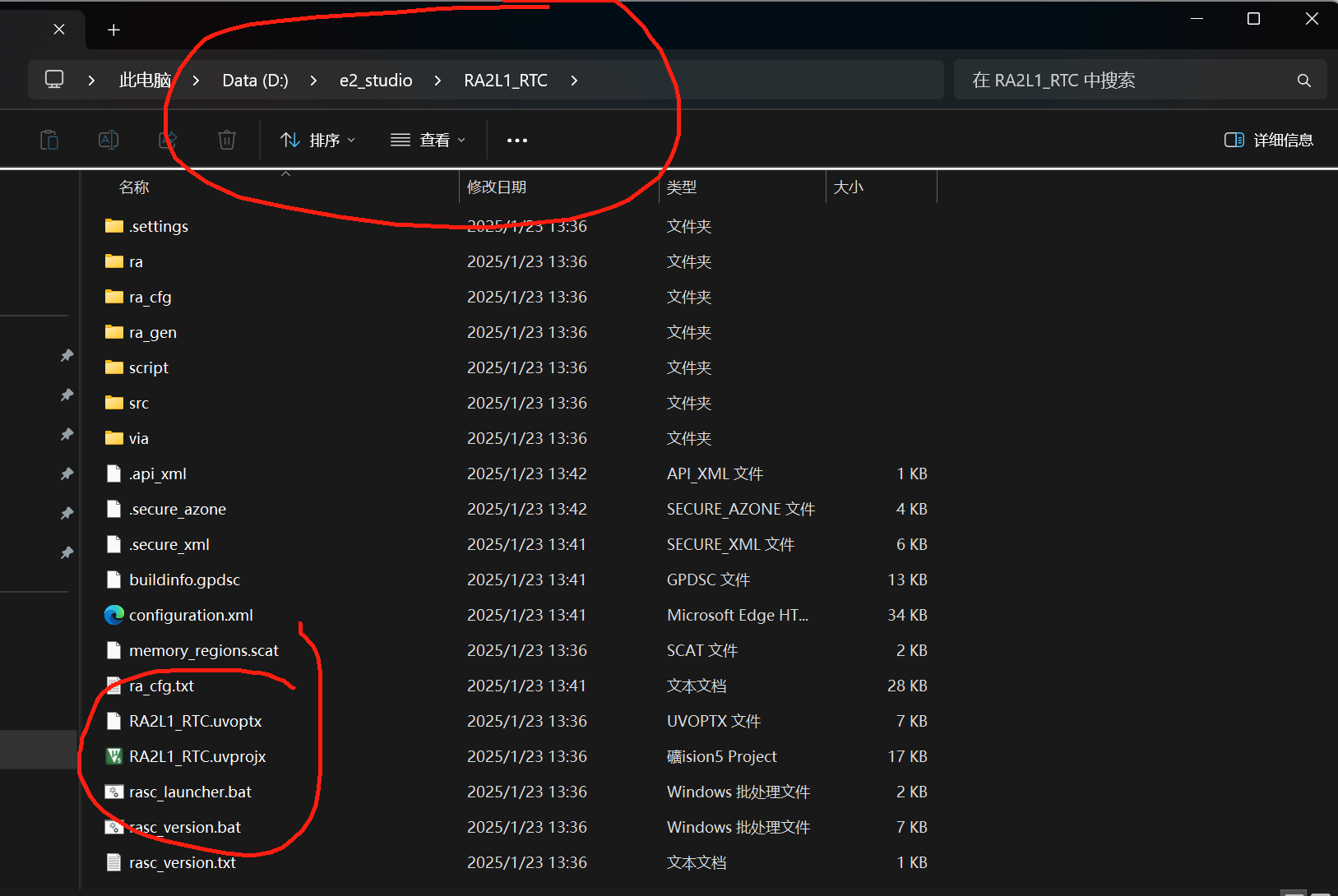Select the configuration.xml Edge file

tap(191, 615)
